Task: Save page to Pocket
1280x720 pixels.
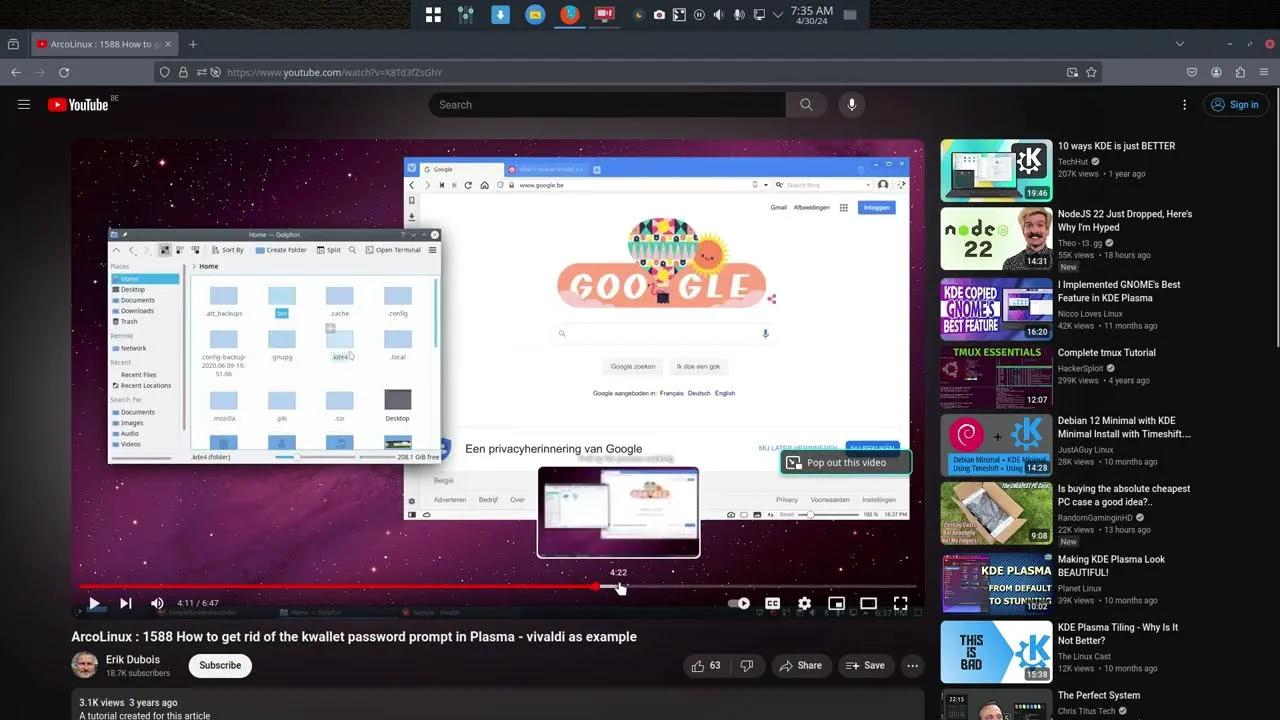Action: (1192, 72)
